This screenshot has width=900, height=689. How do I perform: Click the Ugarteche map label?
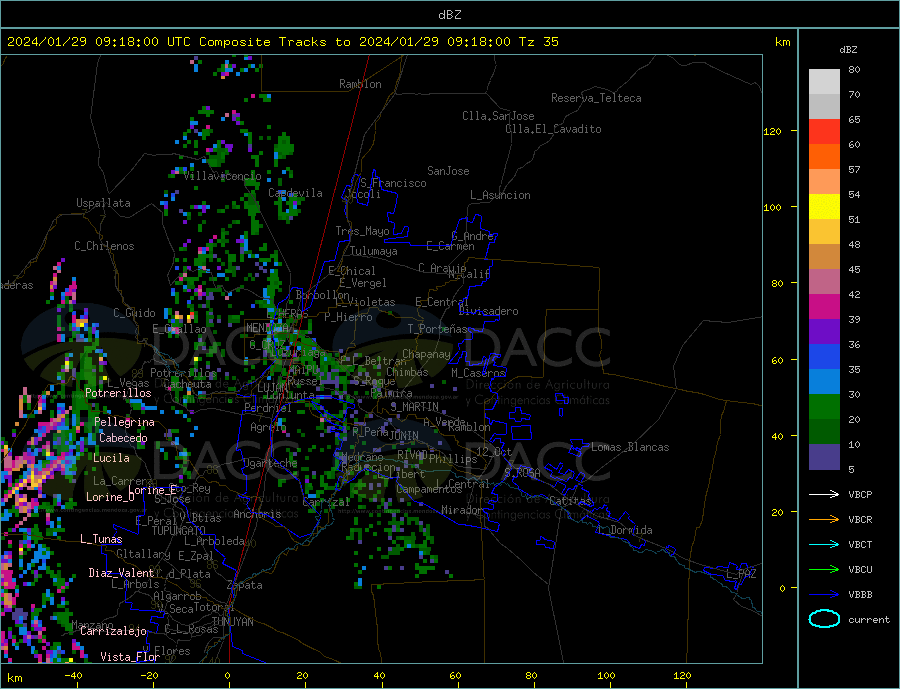coord(270,463)
